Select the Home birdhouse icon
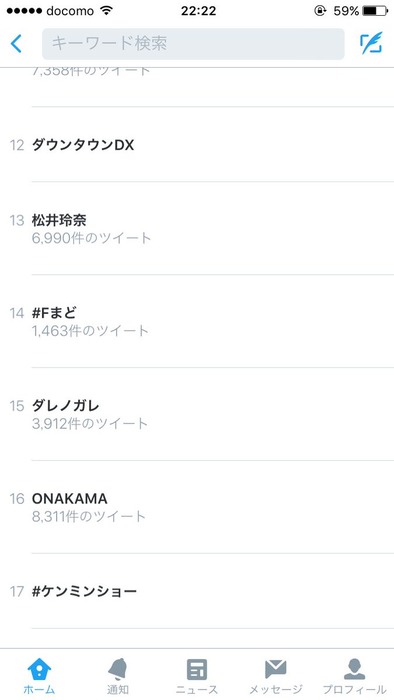394x700 pixels. coord(39,670)
